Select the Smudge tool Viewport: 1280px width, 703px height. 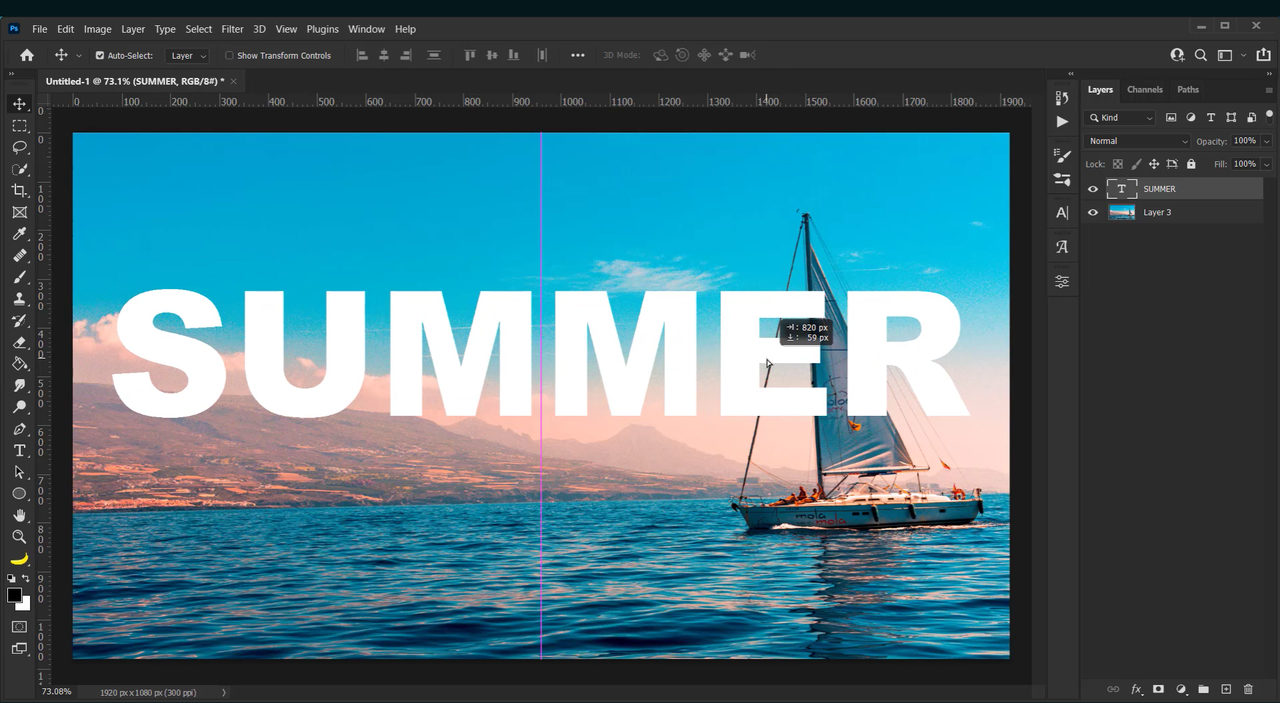point(19,386)
